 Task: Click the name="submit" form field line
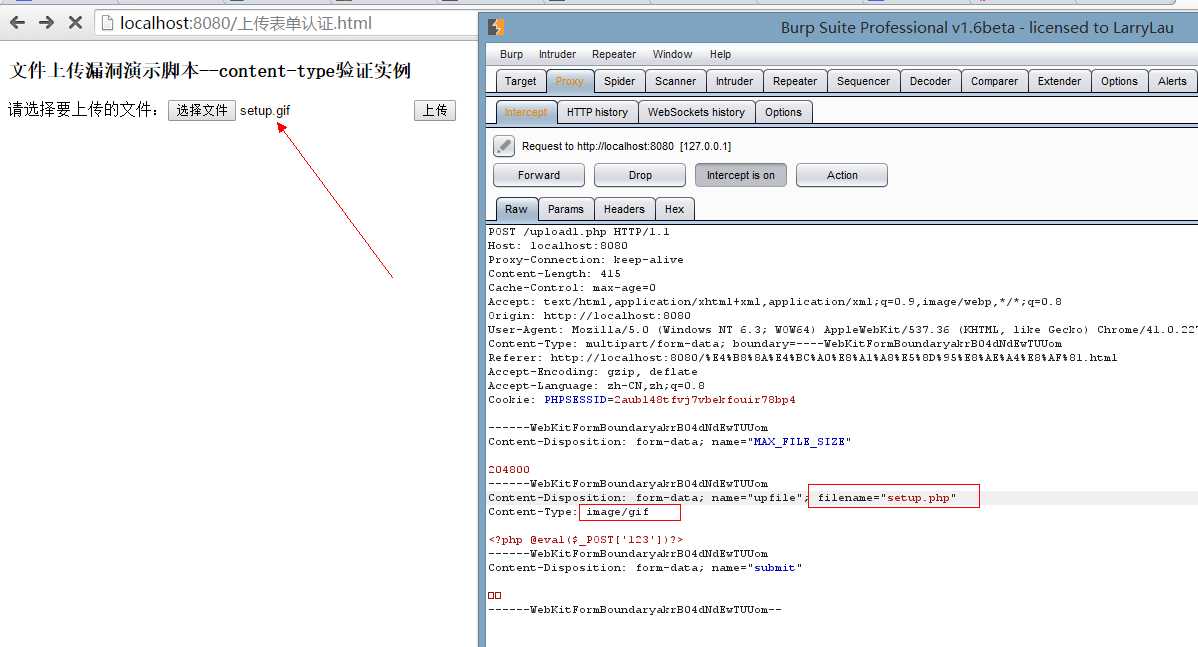645,568
